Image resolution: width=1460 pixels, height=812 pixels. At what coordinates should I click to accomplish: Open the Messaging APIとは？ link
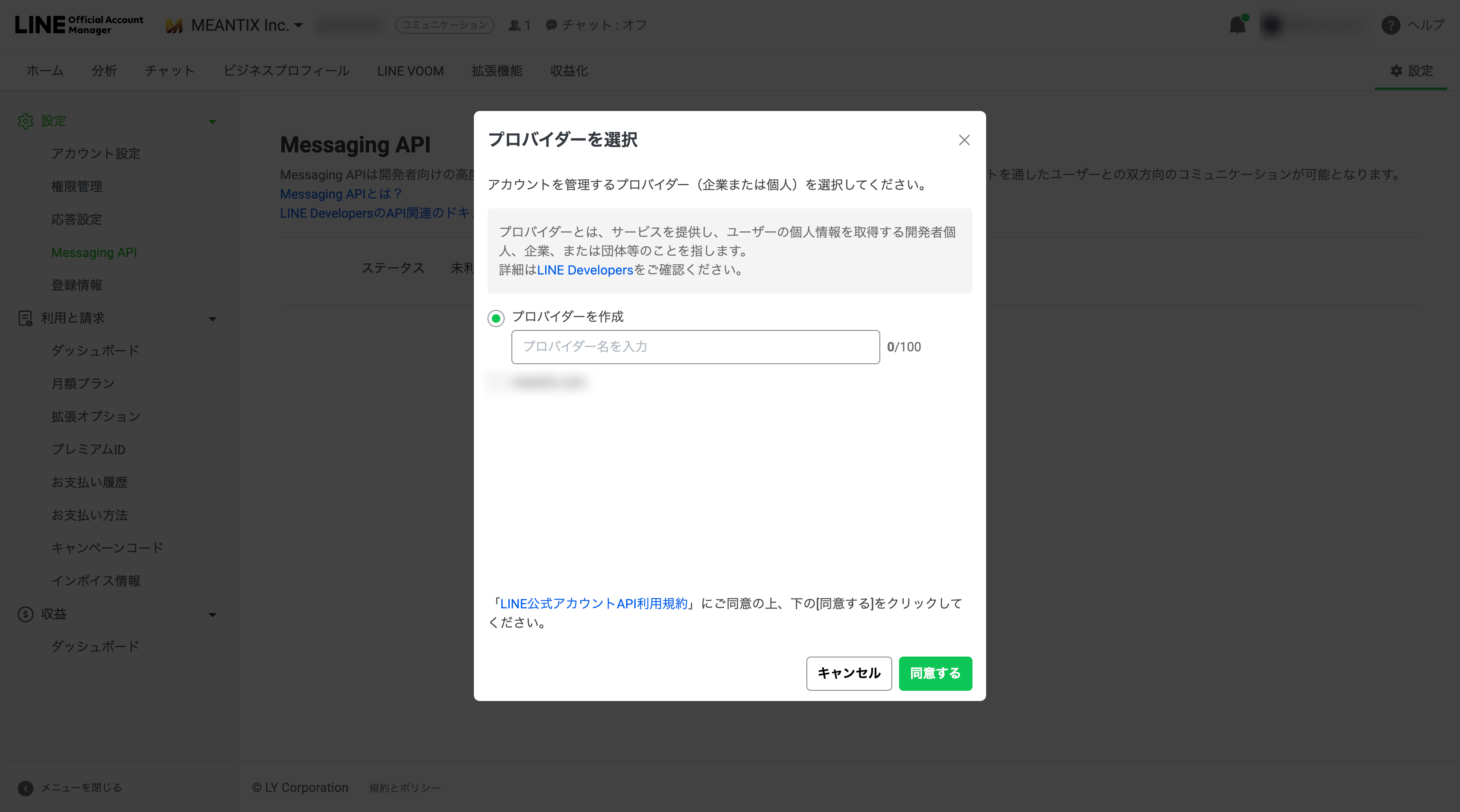[x=341, y=194]
